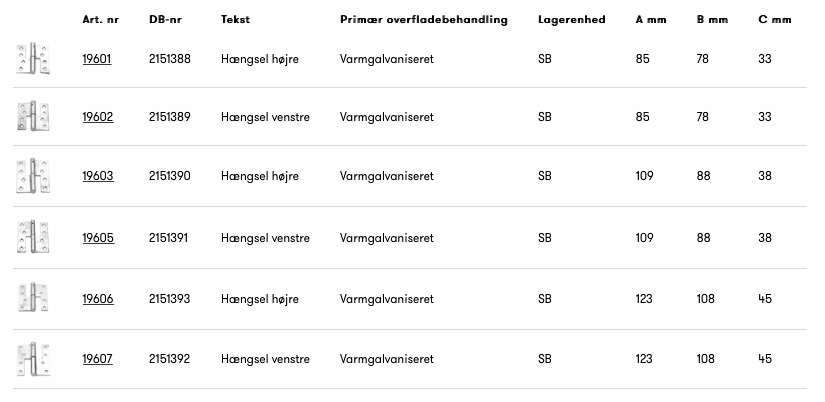The width and height of the screenshot is (825, 402).
Task: Open article number 19605 link
Action: click(97, 238)
